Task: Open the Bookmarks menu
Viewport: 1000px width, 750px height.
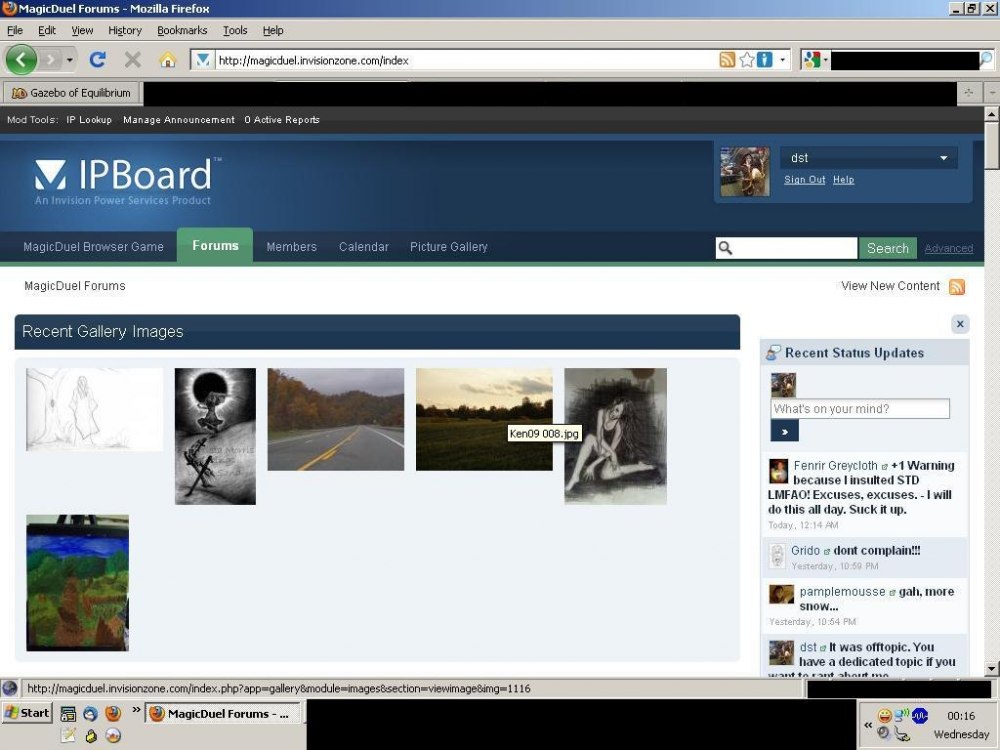Action: coord(182,30)
